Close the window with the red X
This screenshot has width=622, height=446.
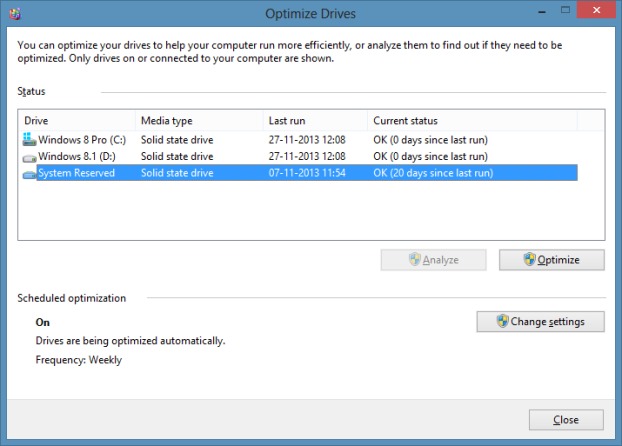(596, 10)
